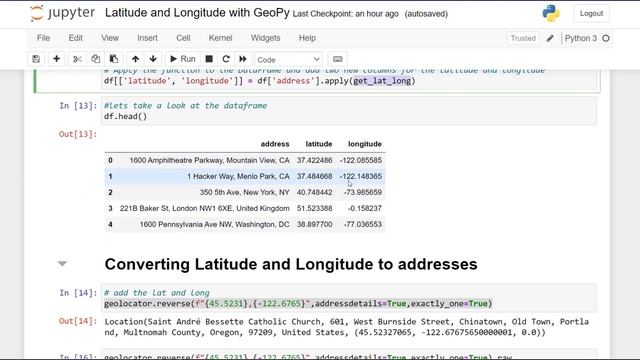This screenshot has height=360, width=640.
Task: Select the 1600 Pennsylvania Ave NW cell
Action: (x=214, y=224)
